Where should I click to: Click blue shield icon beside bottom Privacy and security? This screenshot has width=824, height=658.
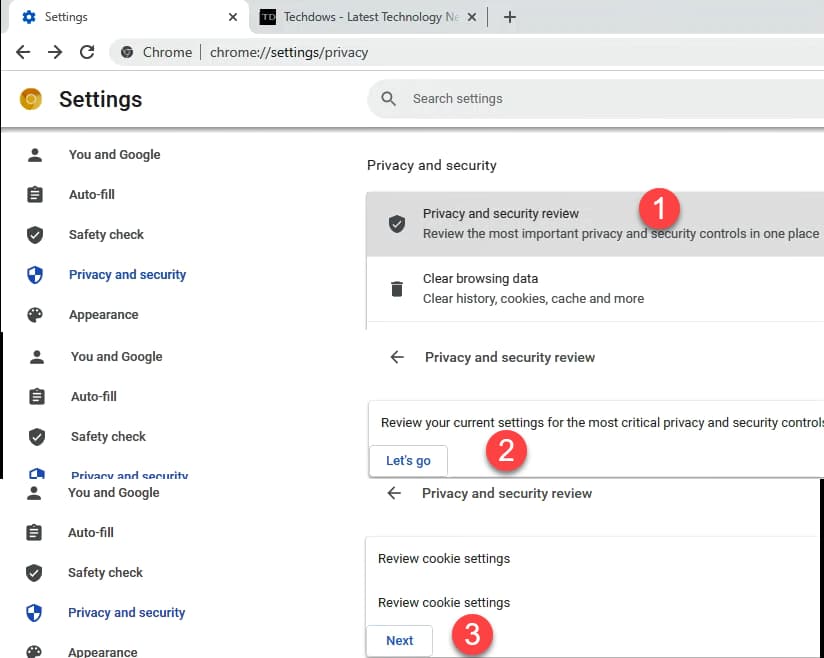[34, 612]
